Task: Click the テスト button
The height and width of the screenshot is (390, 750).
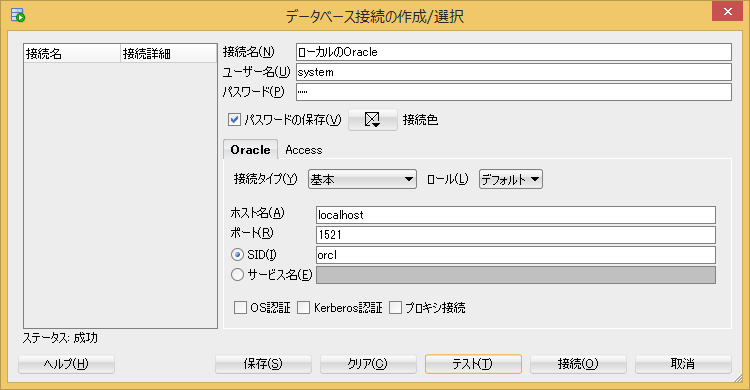Action: pos(473,364)
